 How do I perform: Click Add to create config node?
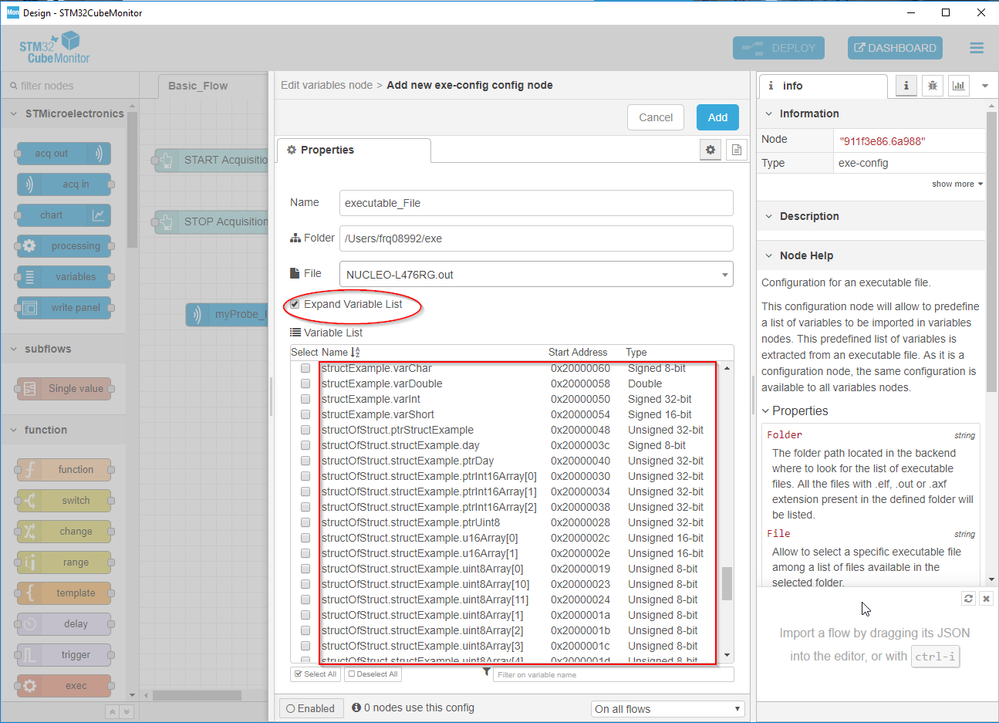tap(717, 117)
